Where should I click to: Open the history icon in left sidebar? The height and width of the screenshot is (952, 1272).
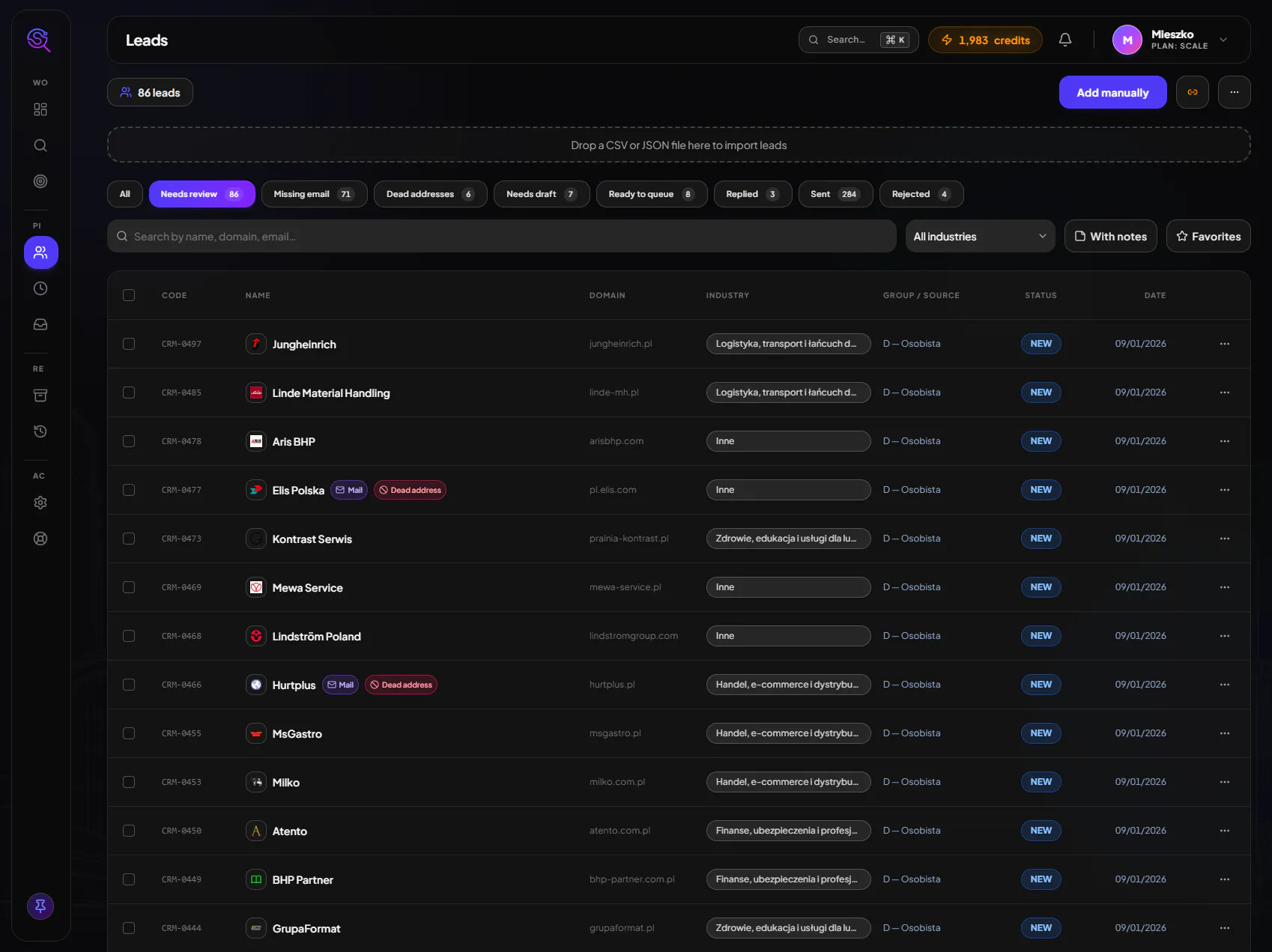point(40,431)
